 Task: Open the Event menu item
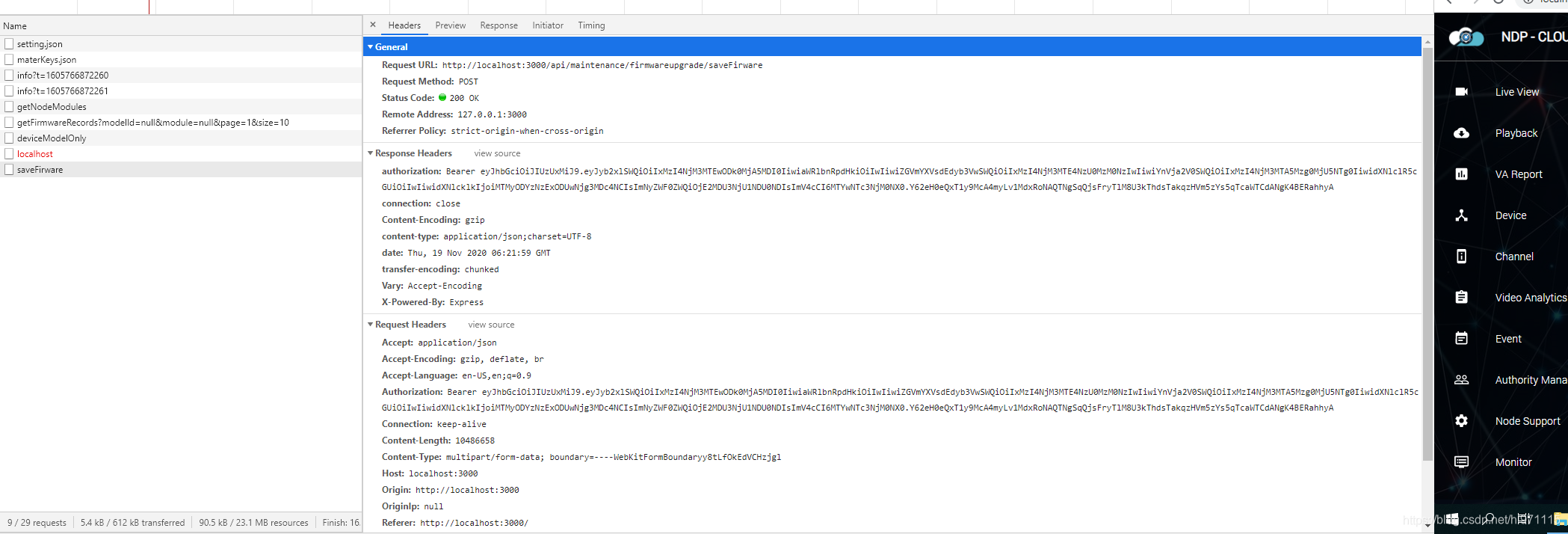click(x=1508, y=339)
